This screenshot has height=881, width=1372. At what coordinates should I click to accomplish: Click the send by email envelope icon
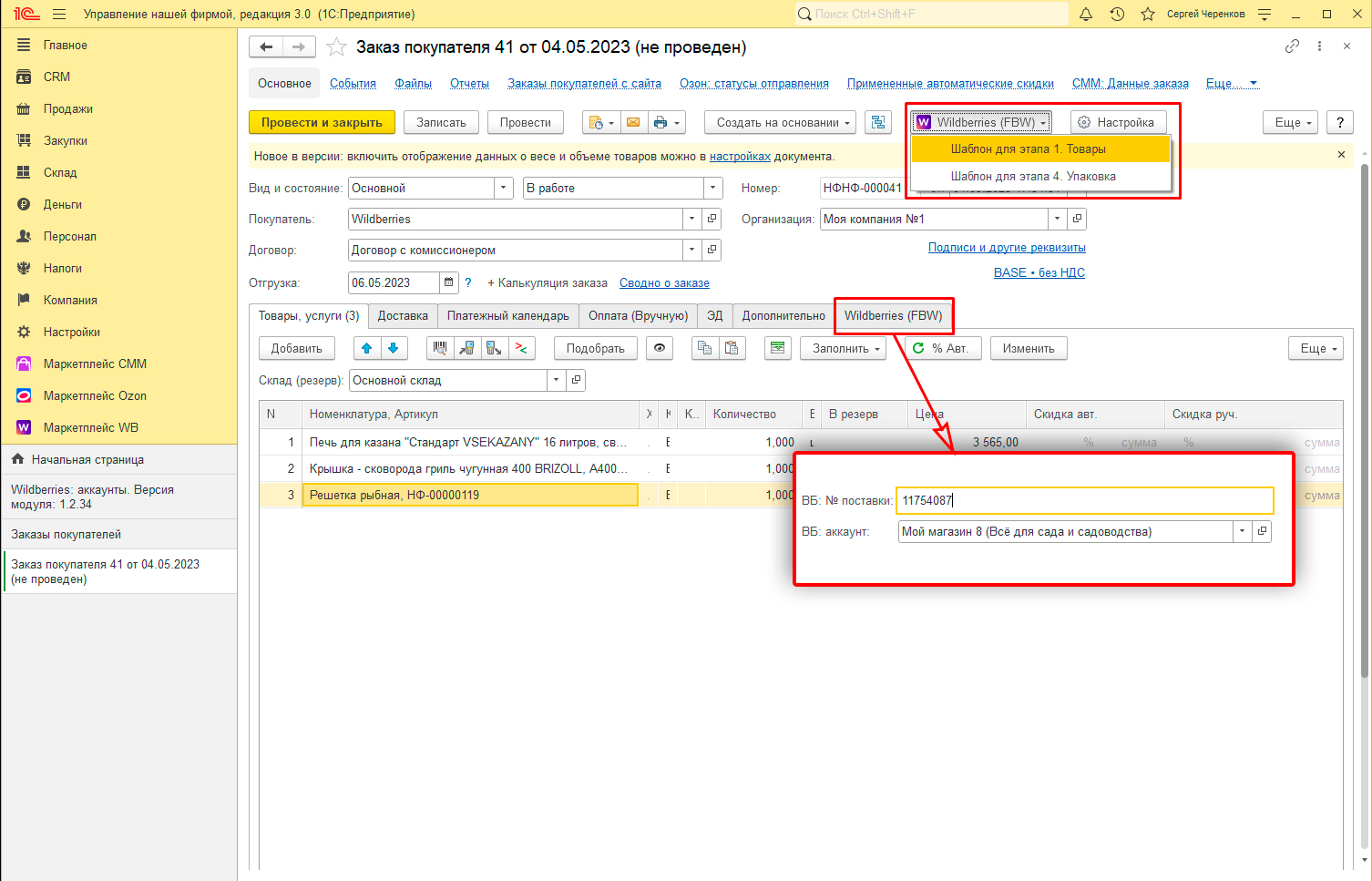pos(633,123)
